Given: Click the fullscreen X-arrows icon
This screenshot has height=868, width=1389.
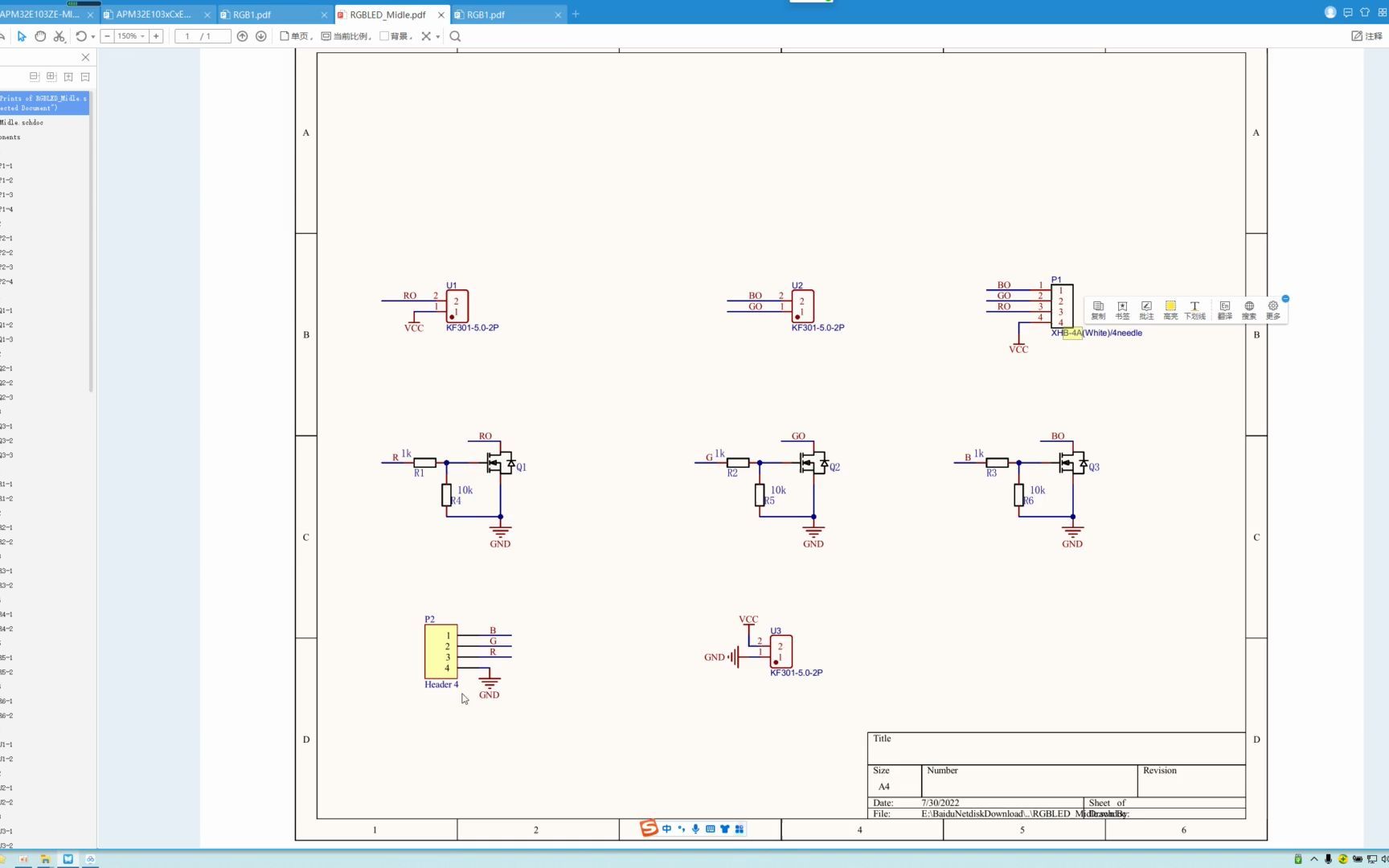Looking at the screenshot, I should 426,36.
